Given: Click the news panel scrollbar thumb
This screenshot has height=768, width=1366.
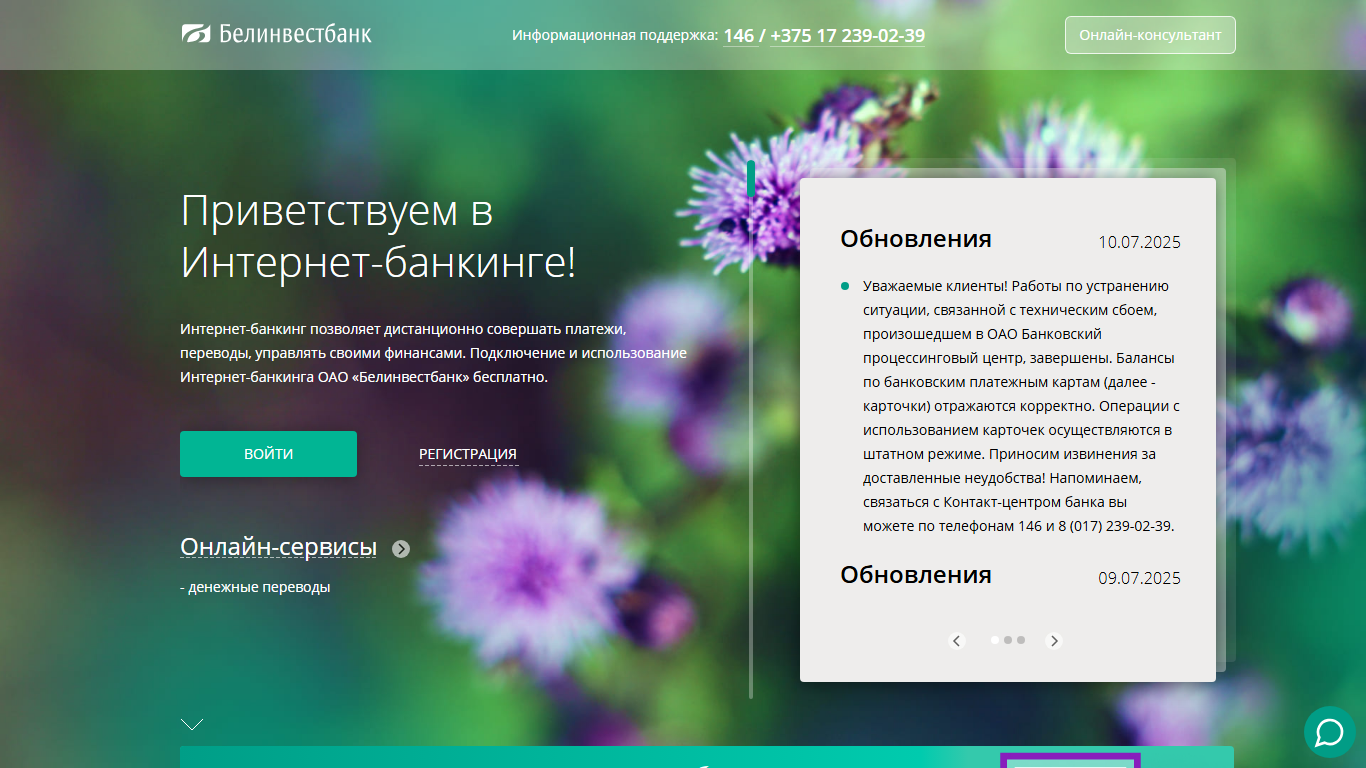Looking at the screenshot, I should click(x=751, y=180).
